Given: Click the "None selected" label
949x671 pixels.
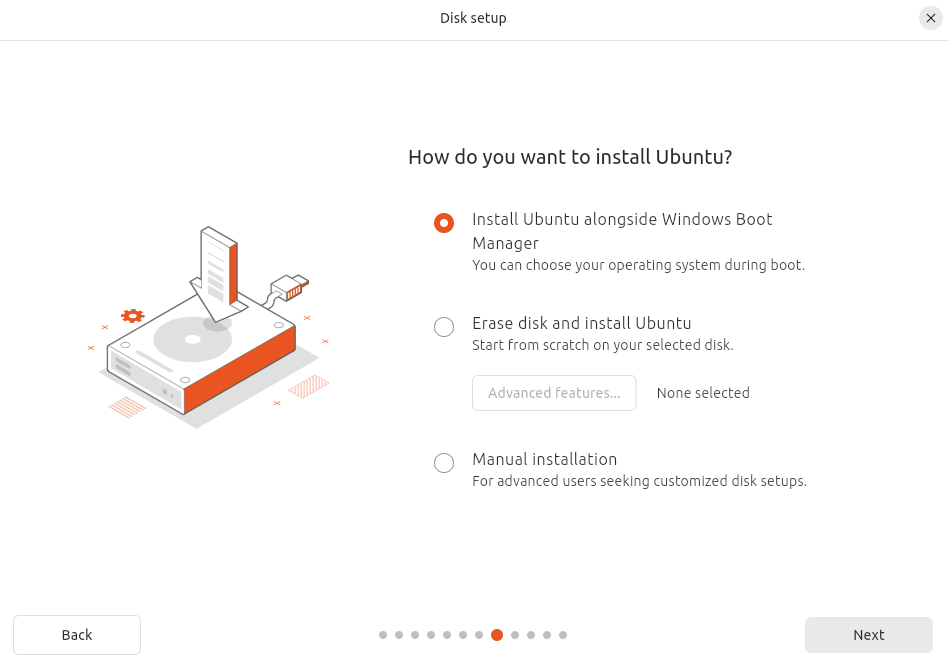Looking at the screenshot, I should 703,393.
